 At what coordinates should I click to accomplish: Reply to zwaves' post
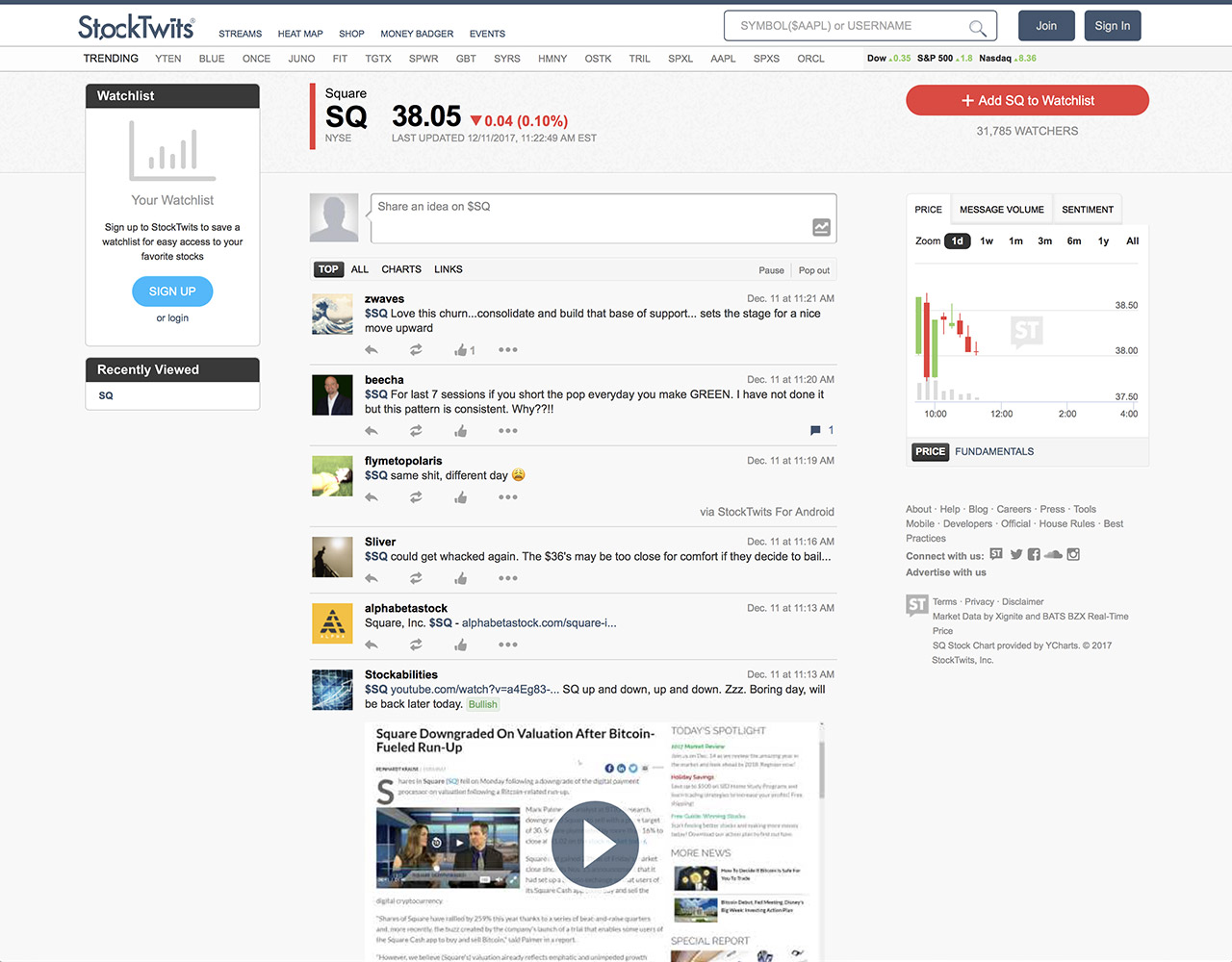[x=372, y=350]
